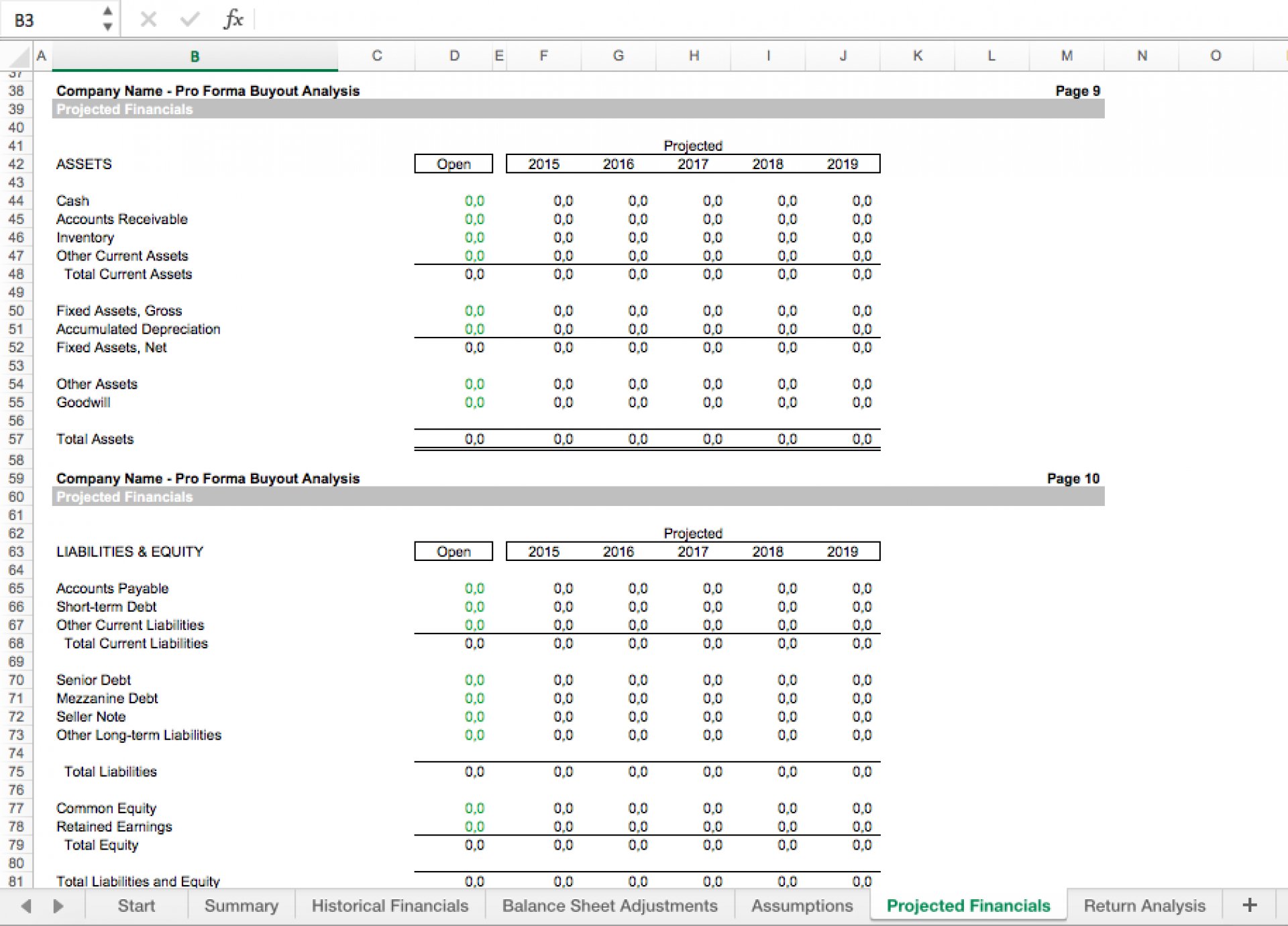Click the 'Total Liabilities' label
This screenshot has width=1288, height=926.
click(111, 772)
